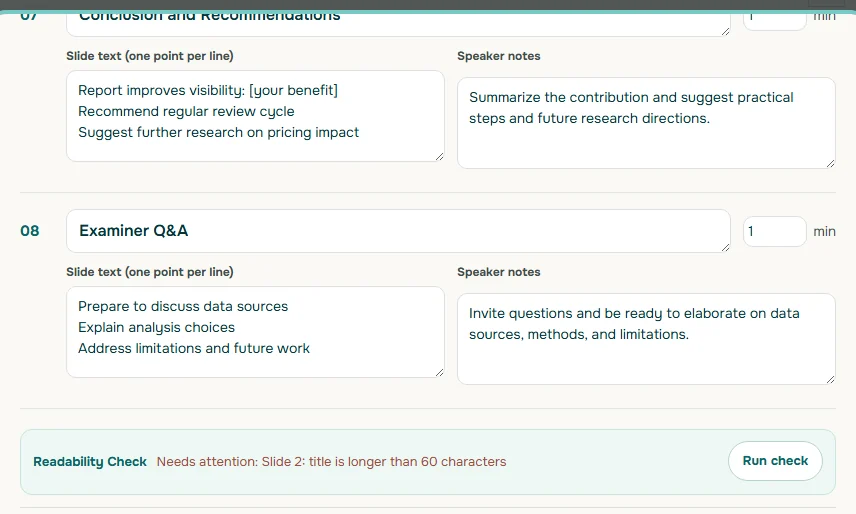The height and width of the screenshot is (514, 856).
Task: Click the slide number '08' label
Action: coord(29,231)
